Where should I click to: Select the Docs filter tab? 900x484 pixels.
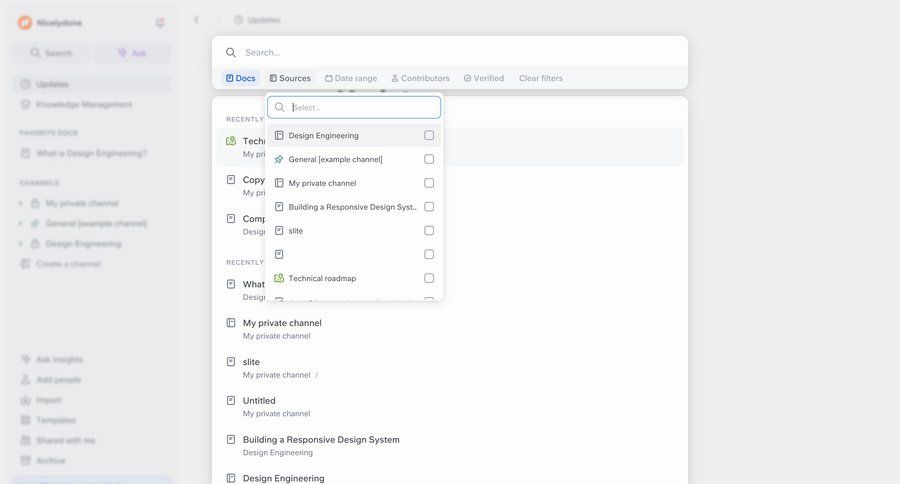click(240, 78)
